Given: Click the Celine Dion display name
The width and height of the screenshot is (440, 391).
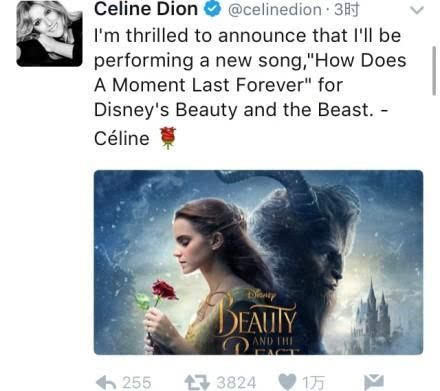Looking at the screenshot, I should pos(146,9).
